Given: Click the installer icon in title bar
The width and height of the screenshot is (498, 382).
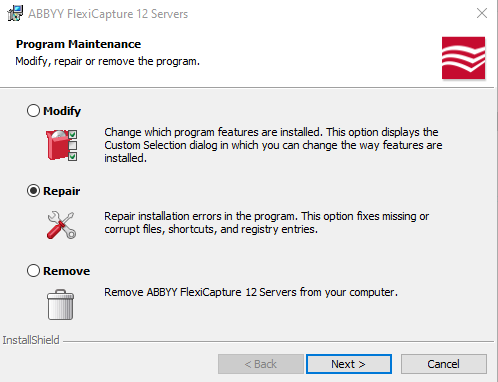Looking at the screenshot, I should tap(15, 14).
